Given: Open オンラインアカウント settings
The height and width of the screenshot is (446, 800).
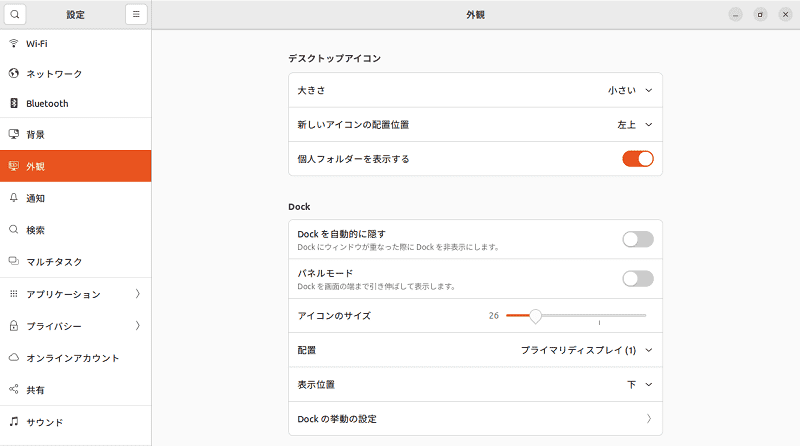Looking at the screenshot, I should coord(76,358).
